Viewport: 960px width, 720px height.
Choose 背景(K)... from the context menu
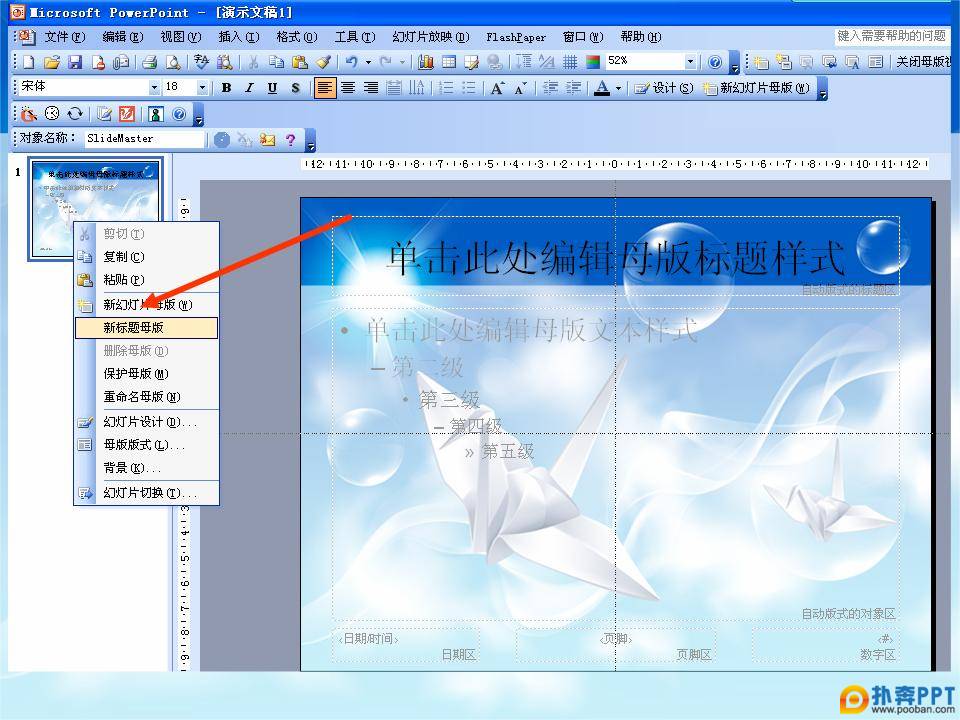pyautogui.click(x=146, y=468)
